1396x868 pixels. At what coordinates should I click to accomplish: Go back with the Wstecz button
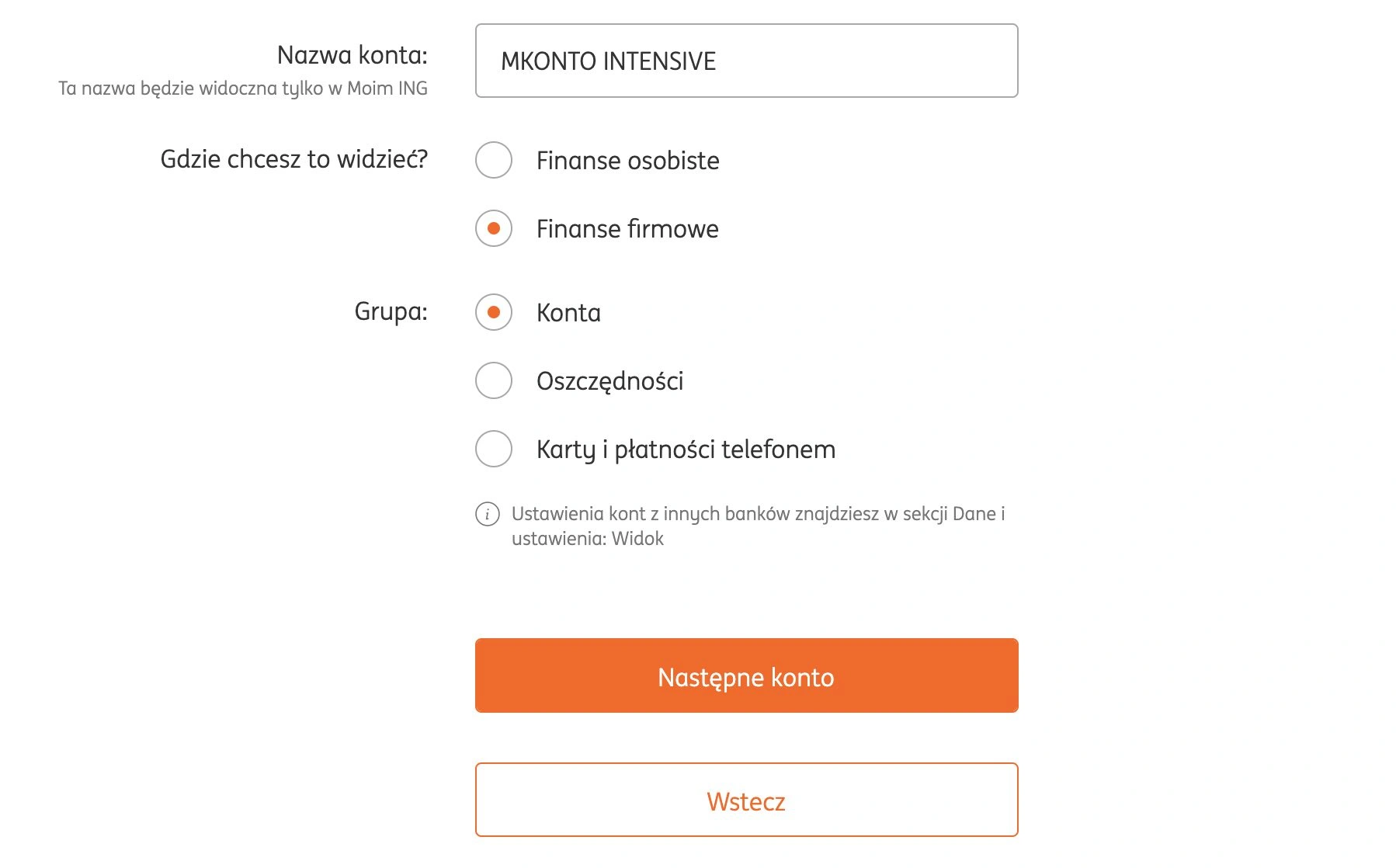point(746,800)
